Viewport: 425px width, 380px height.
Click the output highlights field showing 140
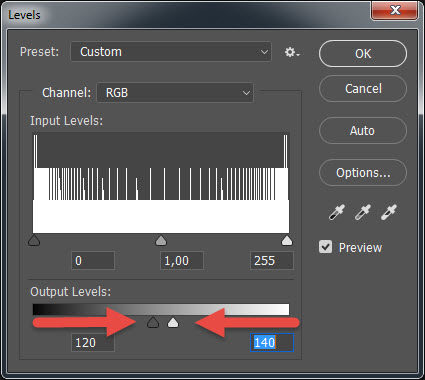pos(272,342)
